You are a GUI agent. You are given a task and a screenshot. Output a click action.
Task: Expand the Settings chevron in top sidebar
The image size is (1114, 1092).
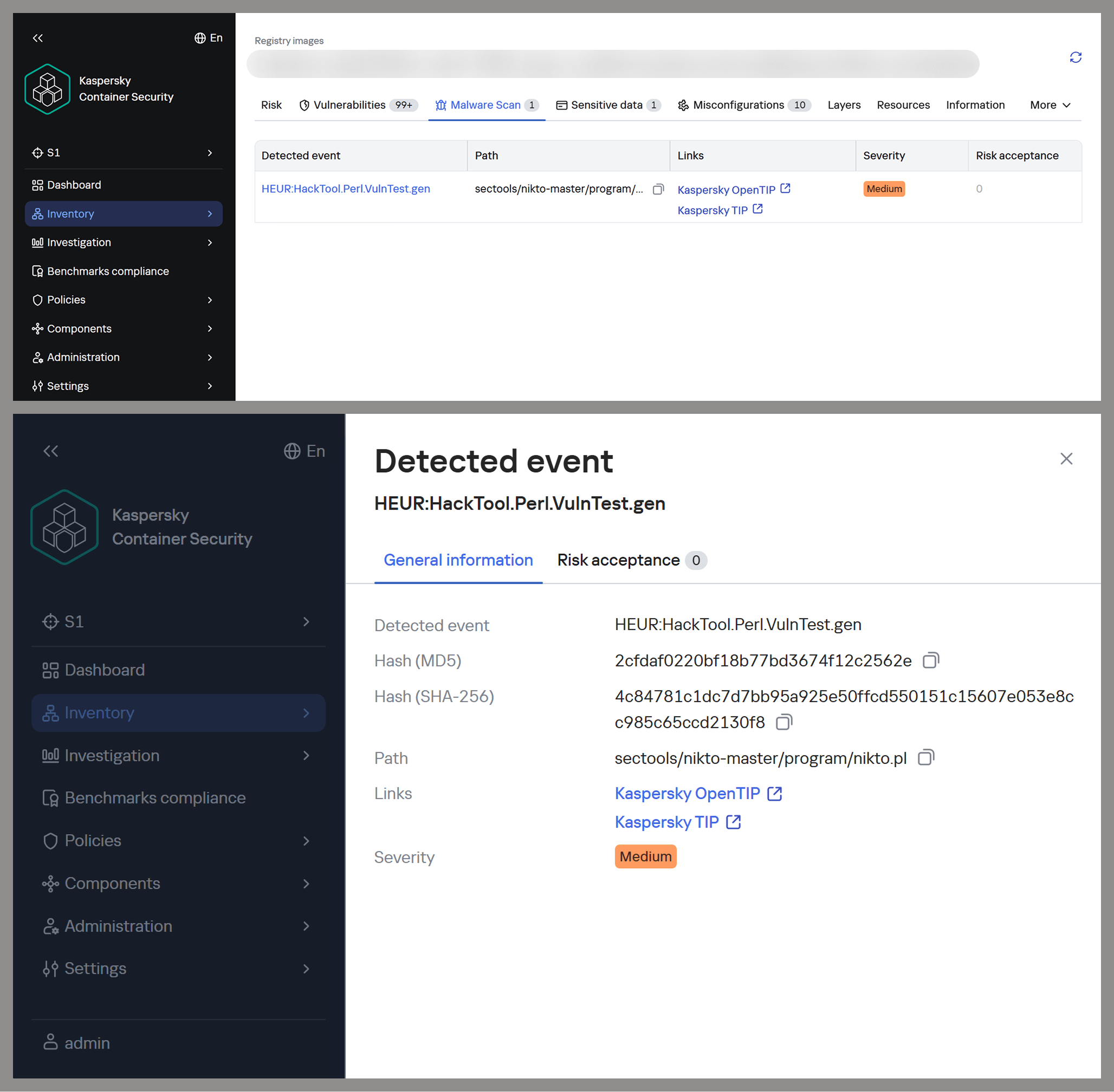coord(210,386)
